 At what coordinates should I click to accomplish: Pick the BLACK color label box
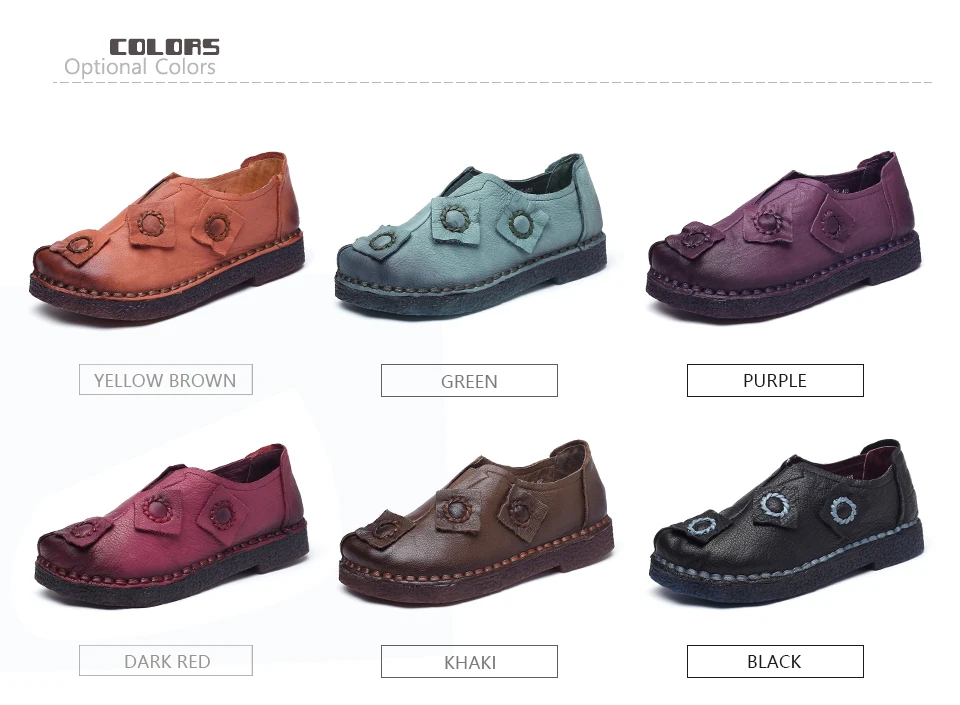coord(775,662)
